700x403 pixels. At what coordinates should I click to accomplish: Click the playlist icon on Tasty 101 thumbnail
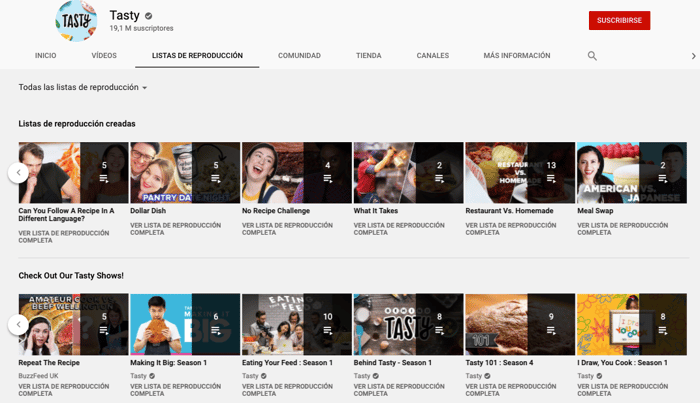click(x=551, y=330)
